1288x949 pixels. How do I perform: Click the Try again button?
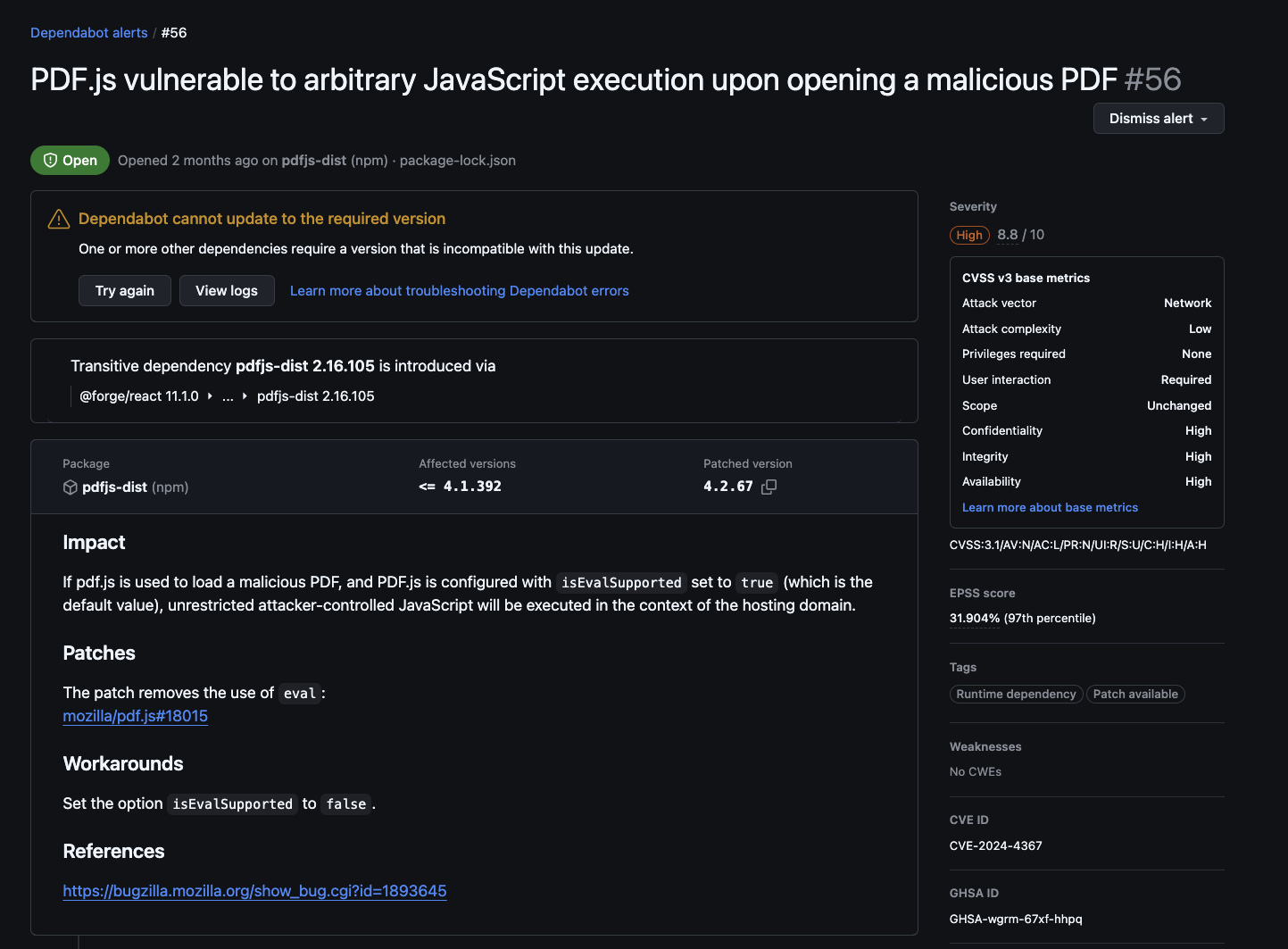coord(124,290)
